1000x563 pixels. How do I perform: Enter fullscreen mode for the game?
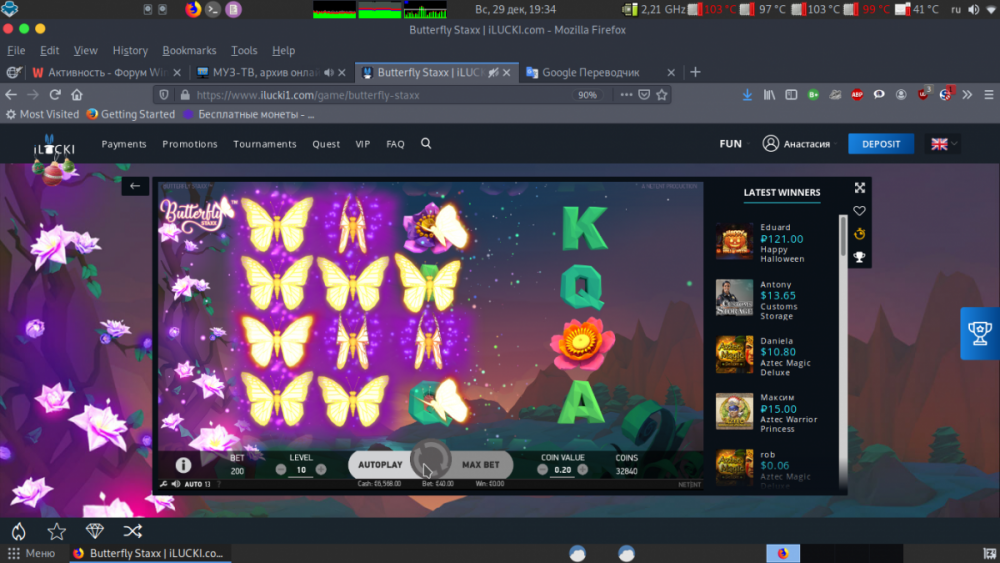click(x=859, y=188)
